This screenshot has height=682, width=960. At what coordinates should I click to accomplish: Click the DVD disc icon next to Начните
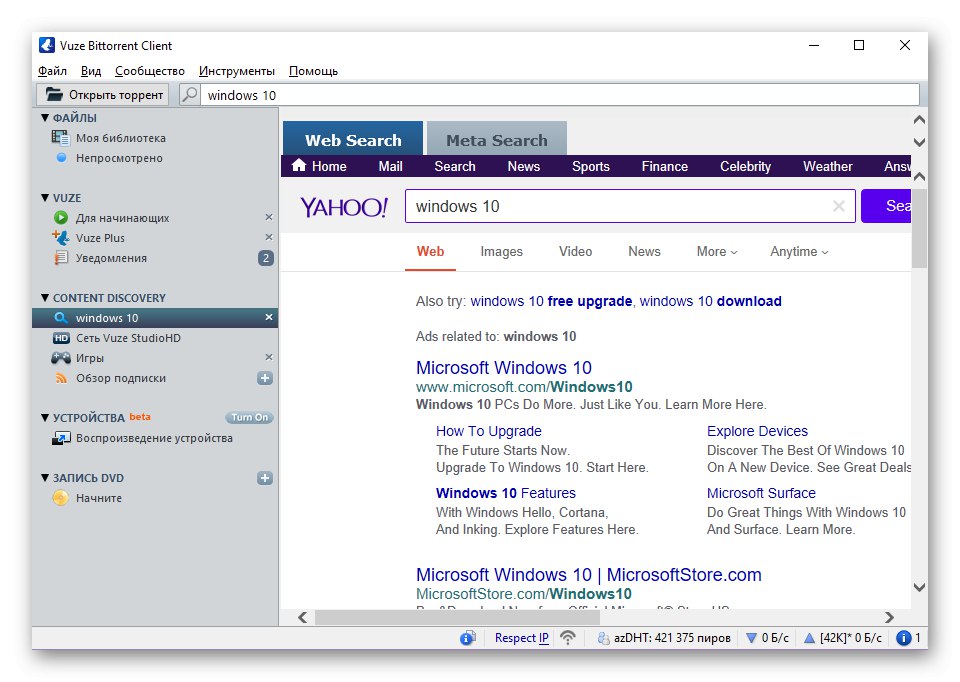pos(61,498)
